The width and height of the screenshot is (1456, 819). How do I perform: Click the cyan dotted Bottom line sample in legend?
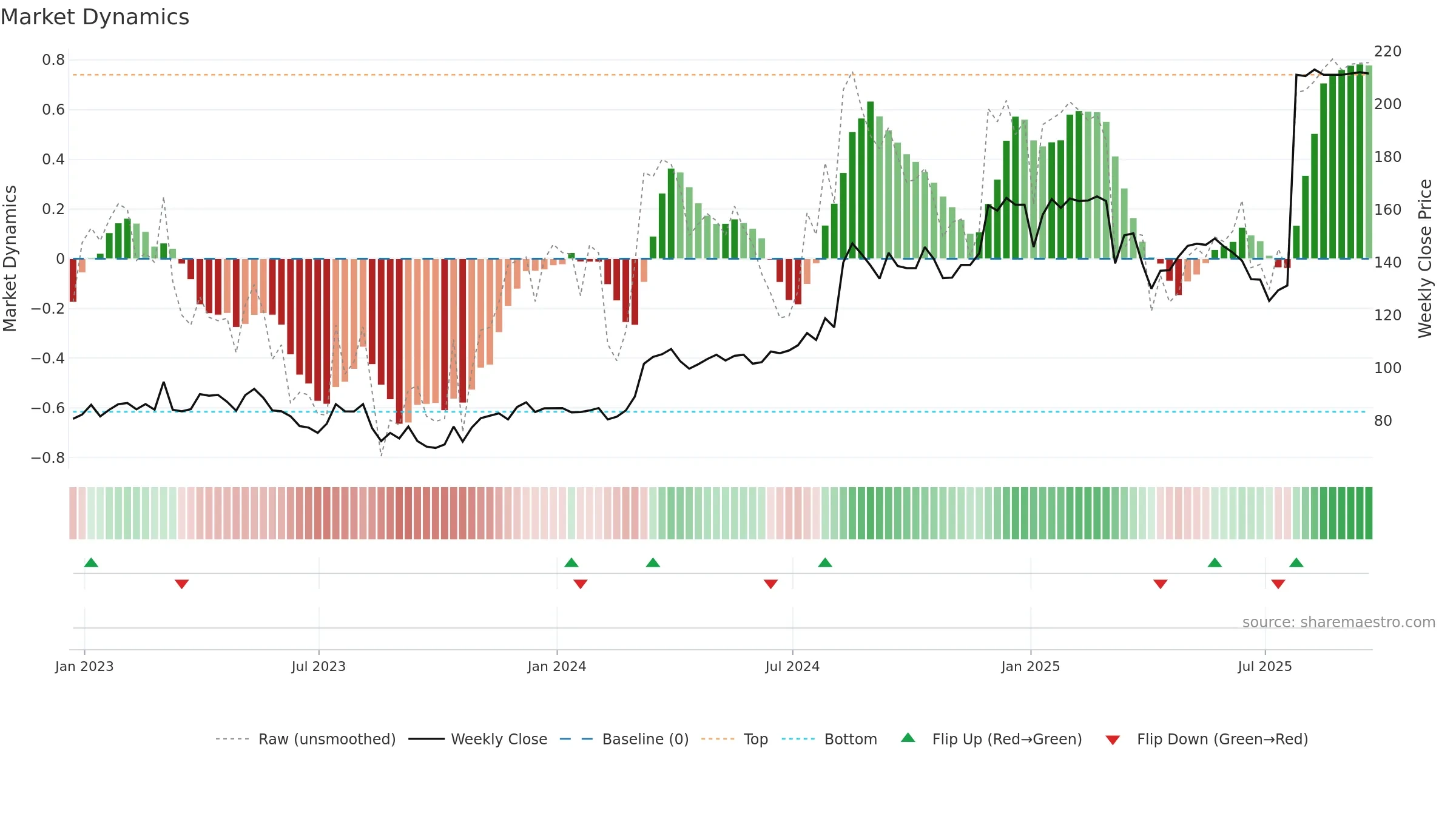pos(798,739)
